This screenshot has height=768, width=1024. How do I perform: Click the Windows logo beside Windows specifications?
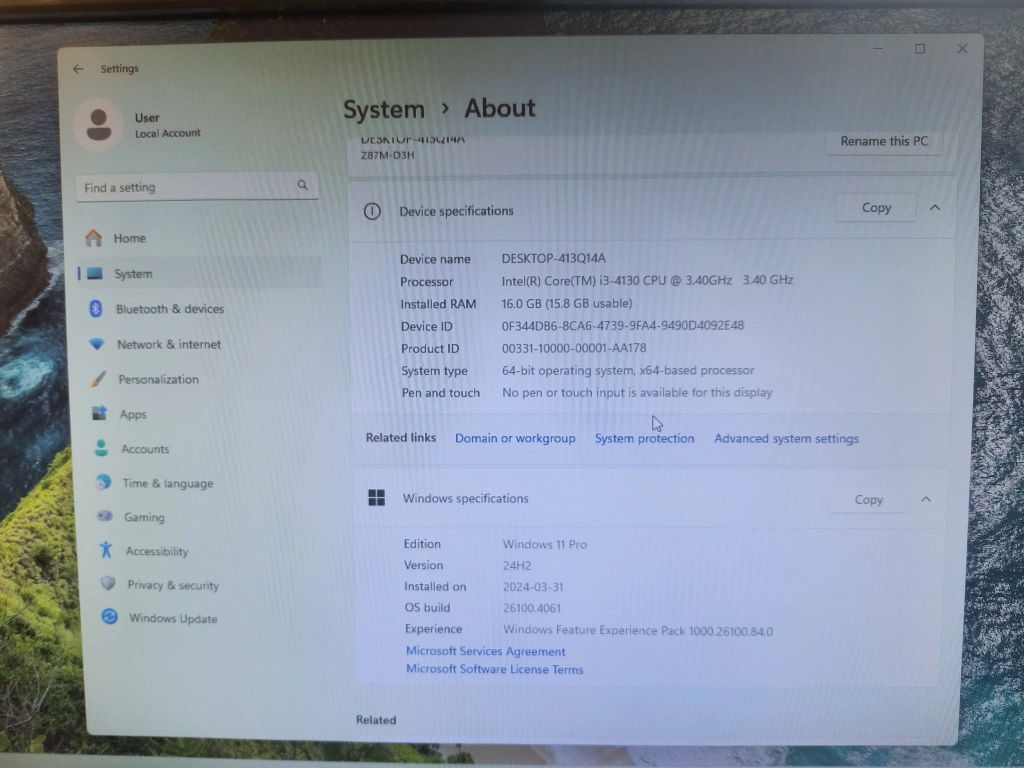click(377, 498)
